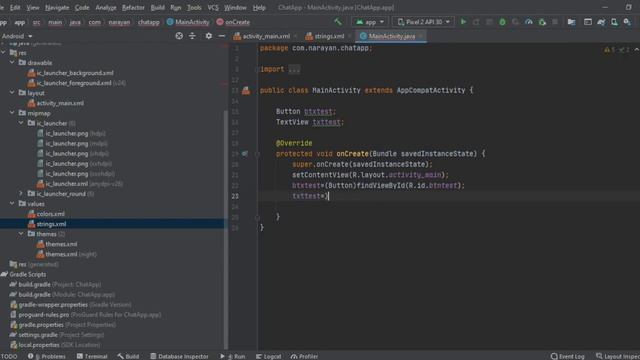Viewport: 640px width, 360px height.
Task: Open the Problems tool window
Action: pyautogui.click(x=47, y=356)
